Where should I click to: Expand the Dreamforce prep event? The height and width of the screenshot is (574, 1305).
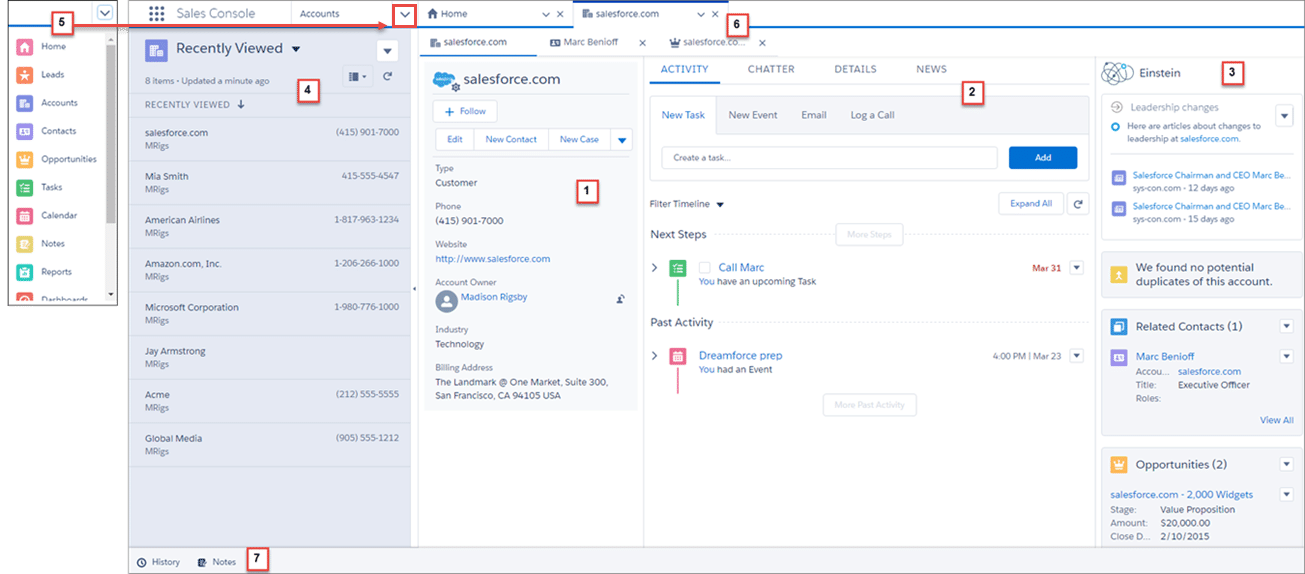click(655, 355)
